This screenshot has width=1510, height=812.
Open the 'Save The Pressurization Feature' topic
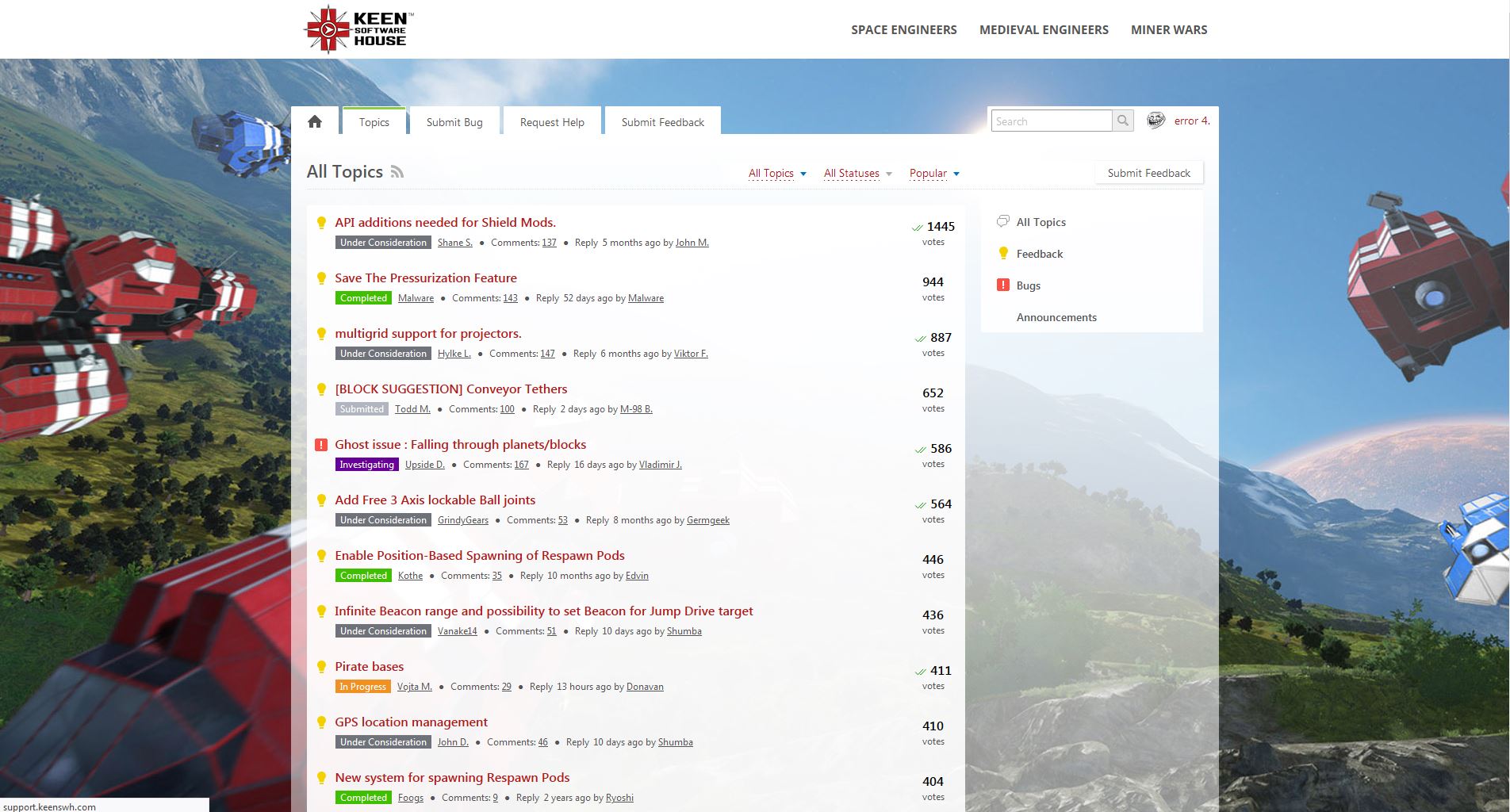[x=426, y=278]
